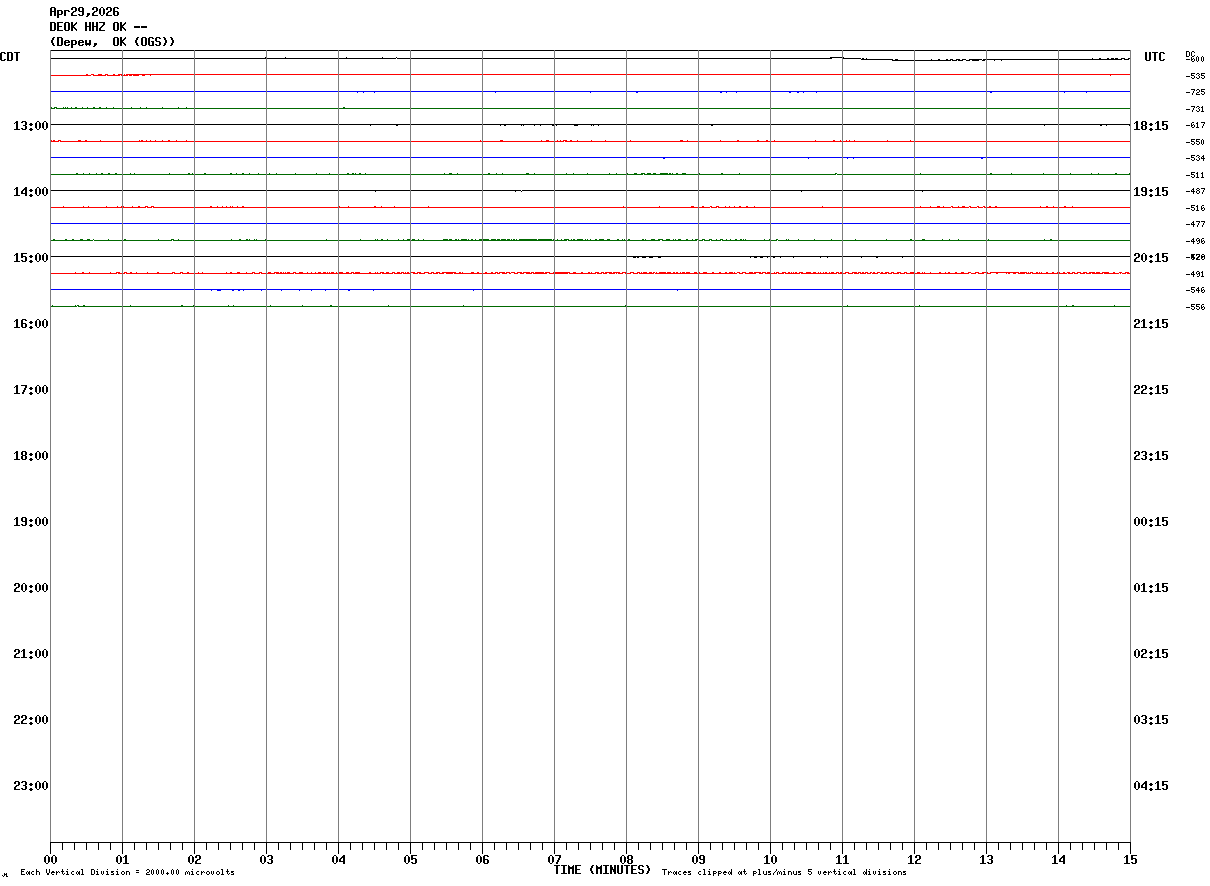Click minute label 04 on time axis
The height and width of the screenshot is (886, 1210).
[338, 860]
